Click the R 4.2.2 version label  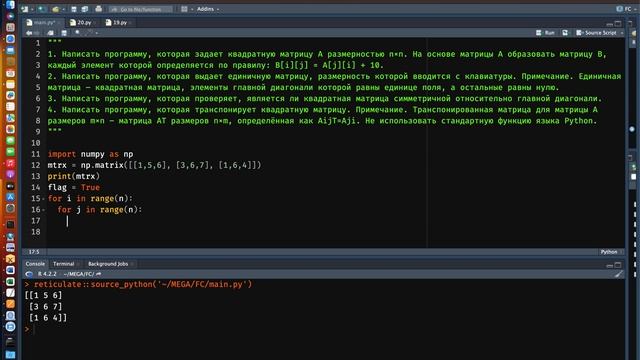click(47, 274)
